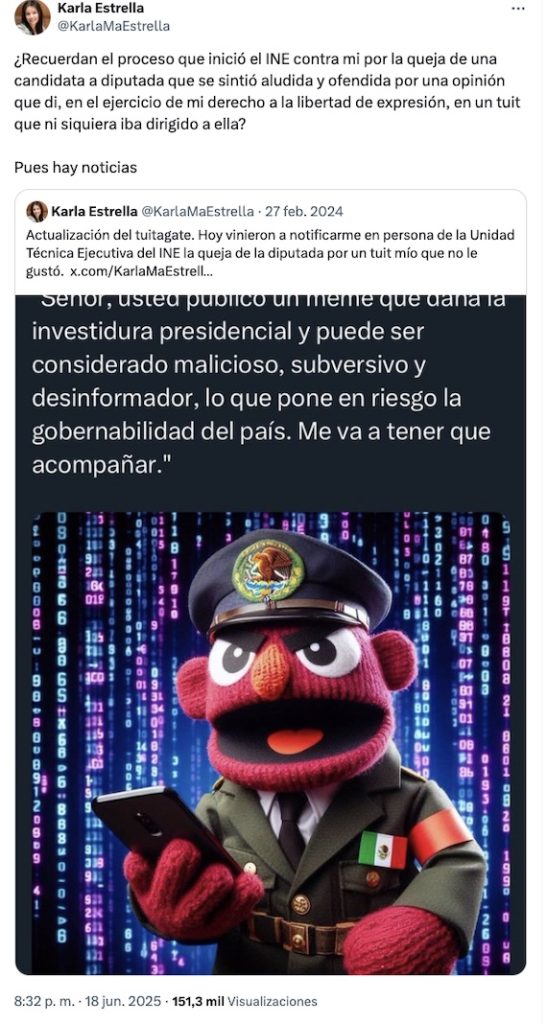547x1024 pixels.
Task: Open the Karla Estrella display name at top
Action: (101, 8)
